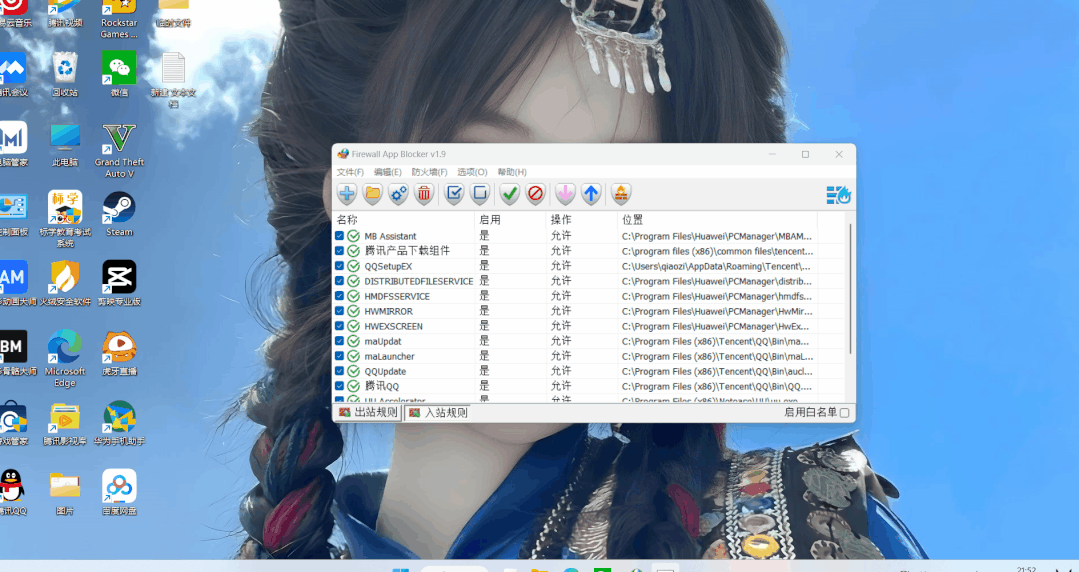
Task: Uncheck the MB Assistant rule checkbox
Action: tap(339, 236)
